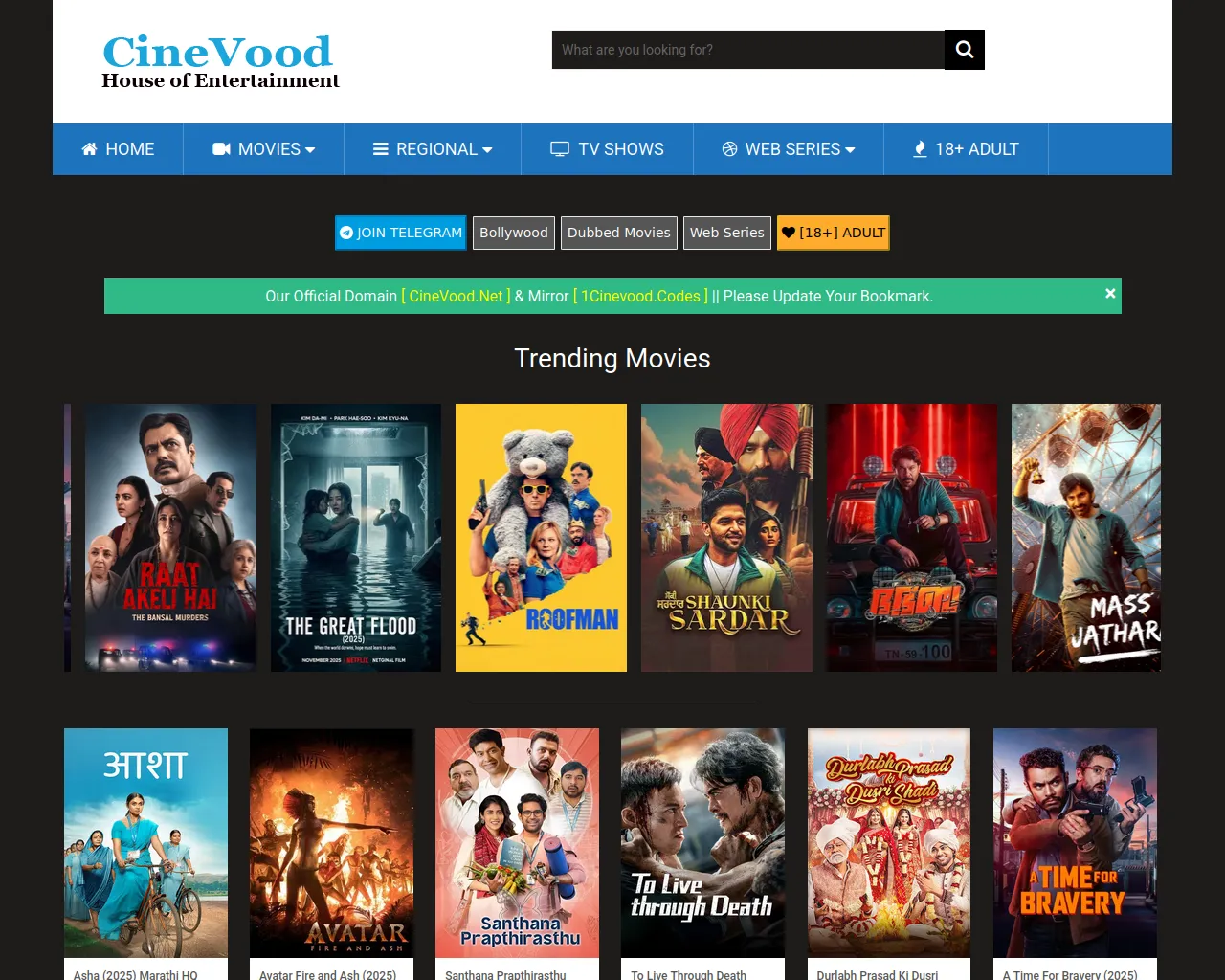This screenshot has width=1225, height=980.
Task: Focus the 'What are you looking for?' search field
Action: 748,50
